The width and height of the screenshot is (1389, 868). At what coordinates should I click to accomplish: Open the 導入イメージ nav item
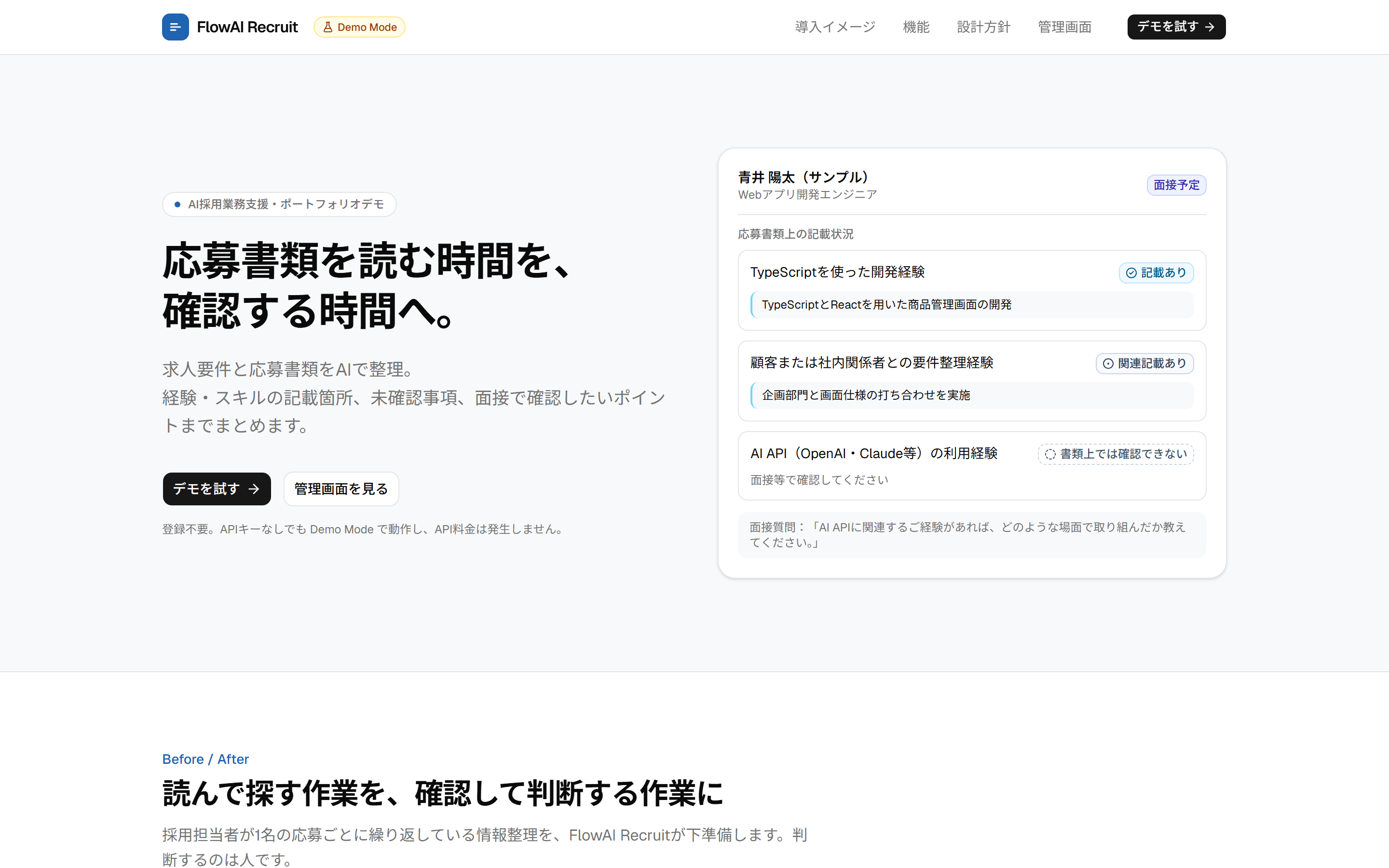pyautogui.click(x=835, y=27)
